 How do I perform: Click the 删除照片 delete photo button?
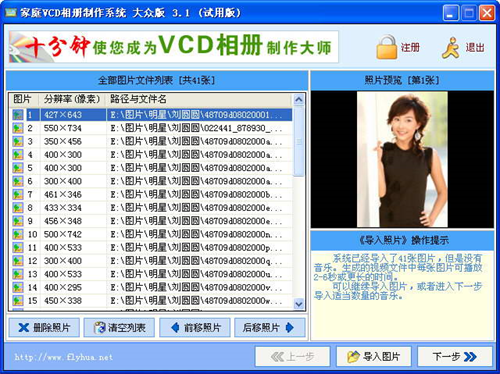44,328
